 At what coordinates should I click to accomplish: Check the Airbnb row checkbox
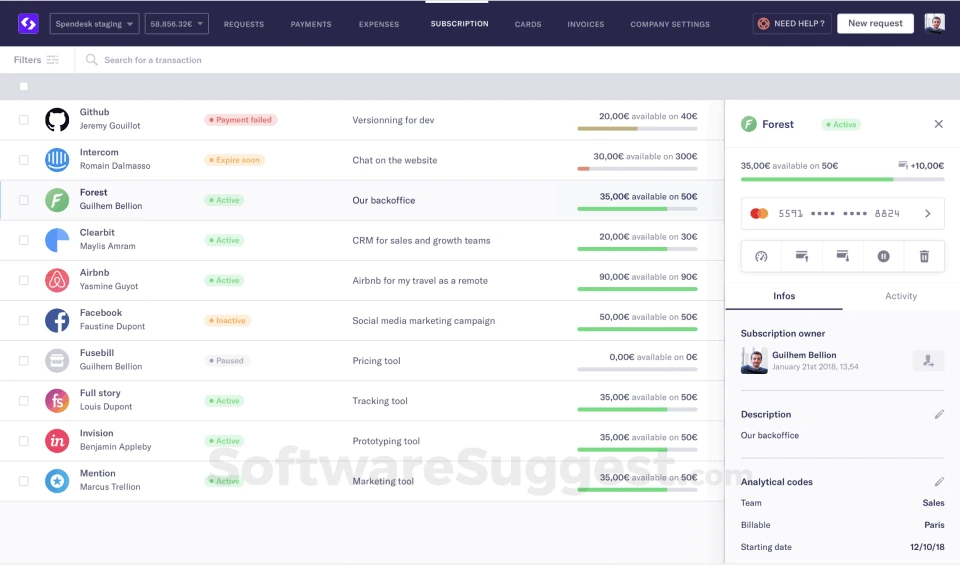(24, 280)
